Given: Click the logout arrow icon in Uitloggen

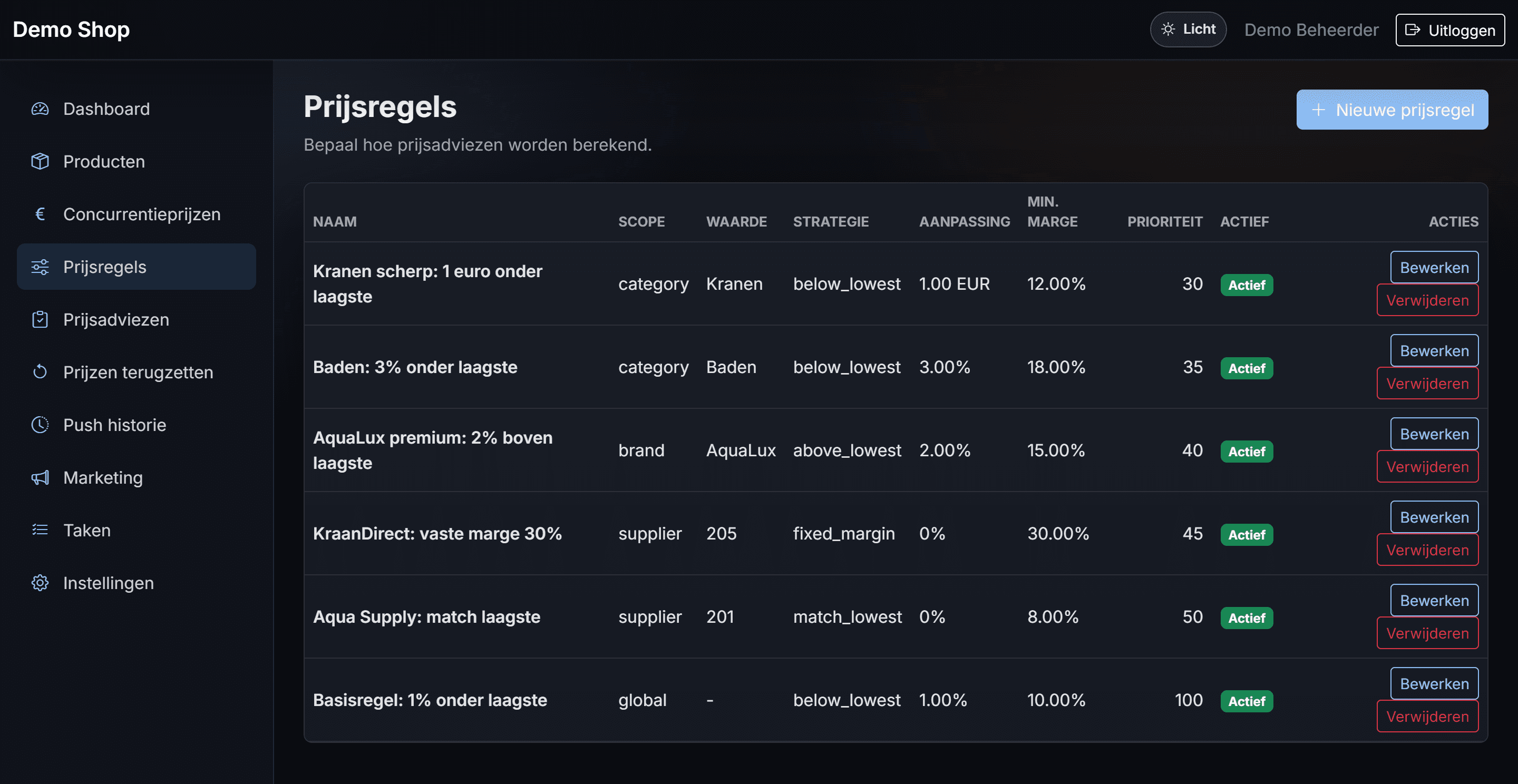Looking at the screenshot, I should [x=1413, y=30].
